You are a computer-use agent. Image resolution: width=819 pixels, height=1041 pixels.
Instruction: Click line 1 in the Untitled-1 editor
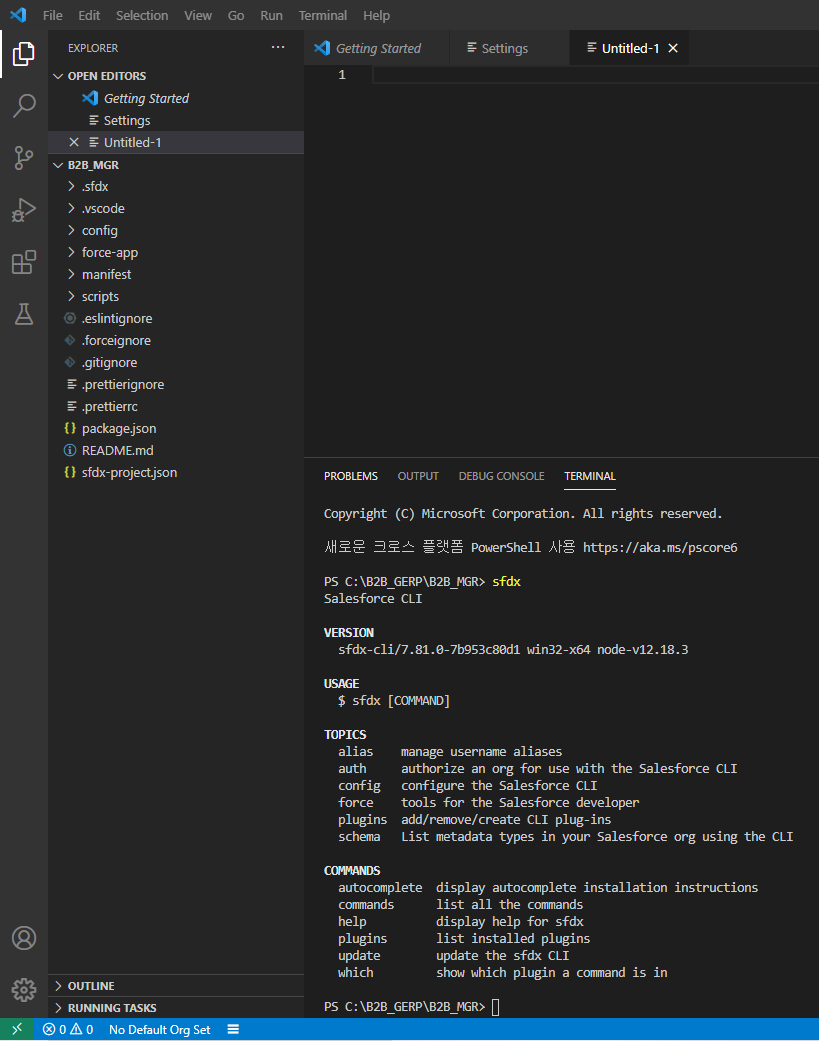595,75
